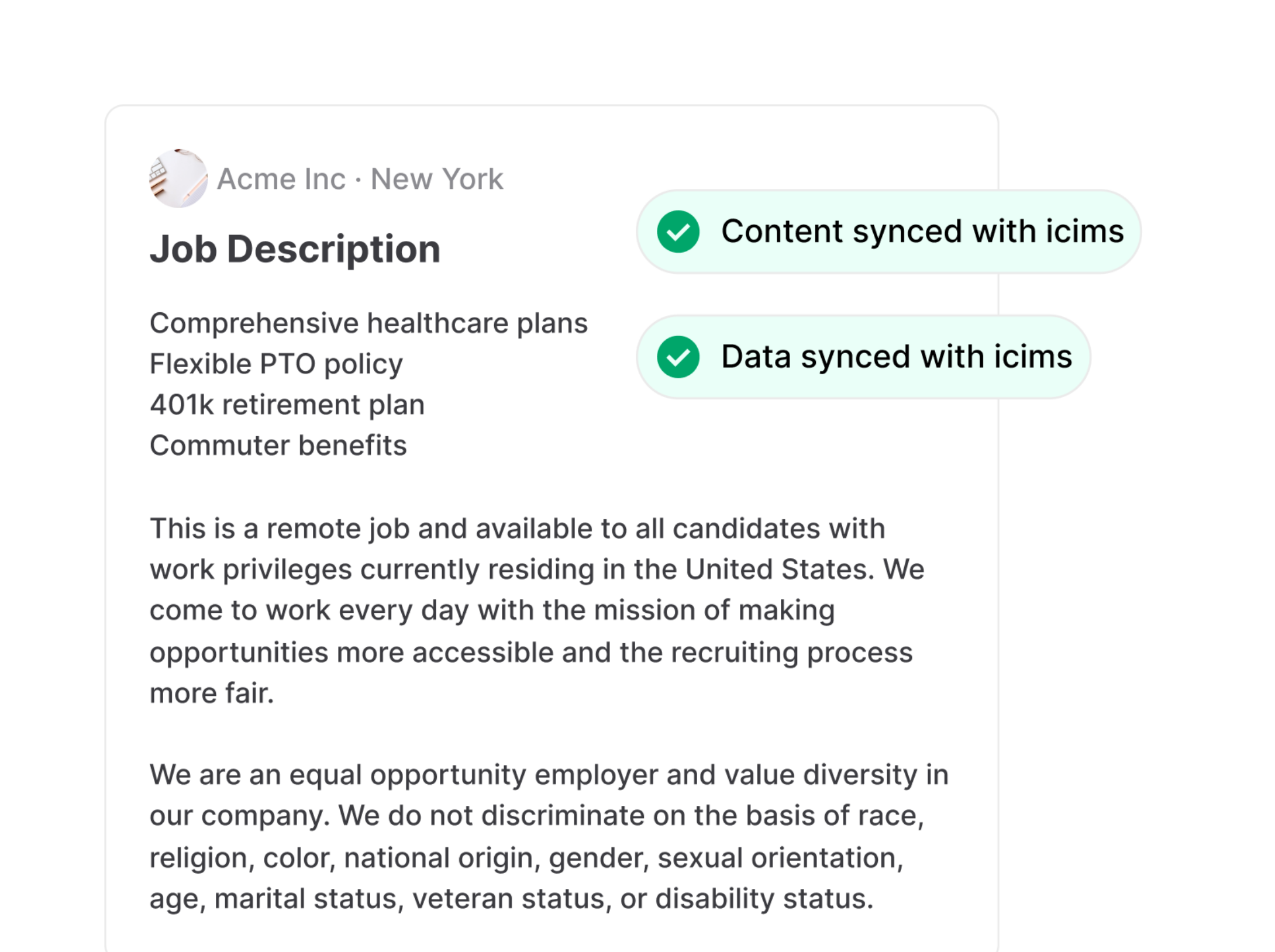The width and height of the screenshot is (1275, 952).
Task: Click the text 'Content synced with icims'
Action: point(922,232)
